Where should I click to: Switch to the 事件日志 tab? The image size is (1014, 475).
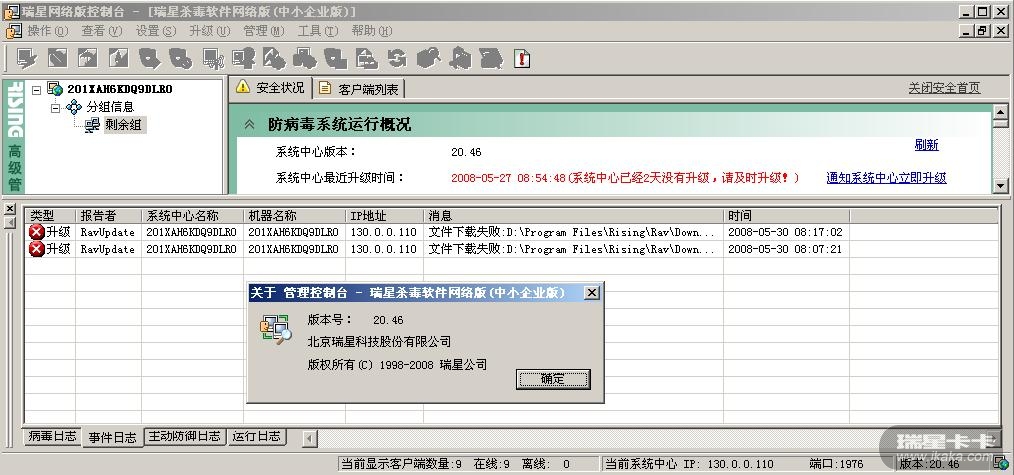[113, 438]
